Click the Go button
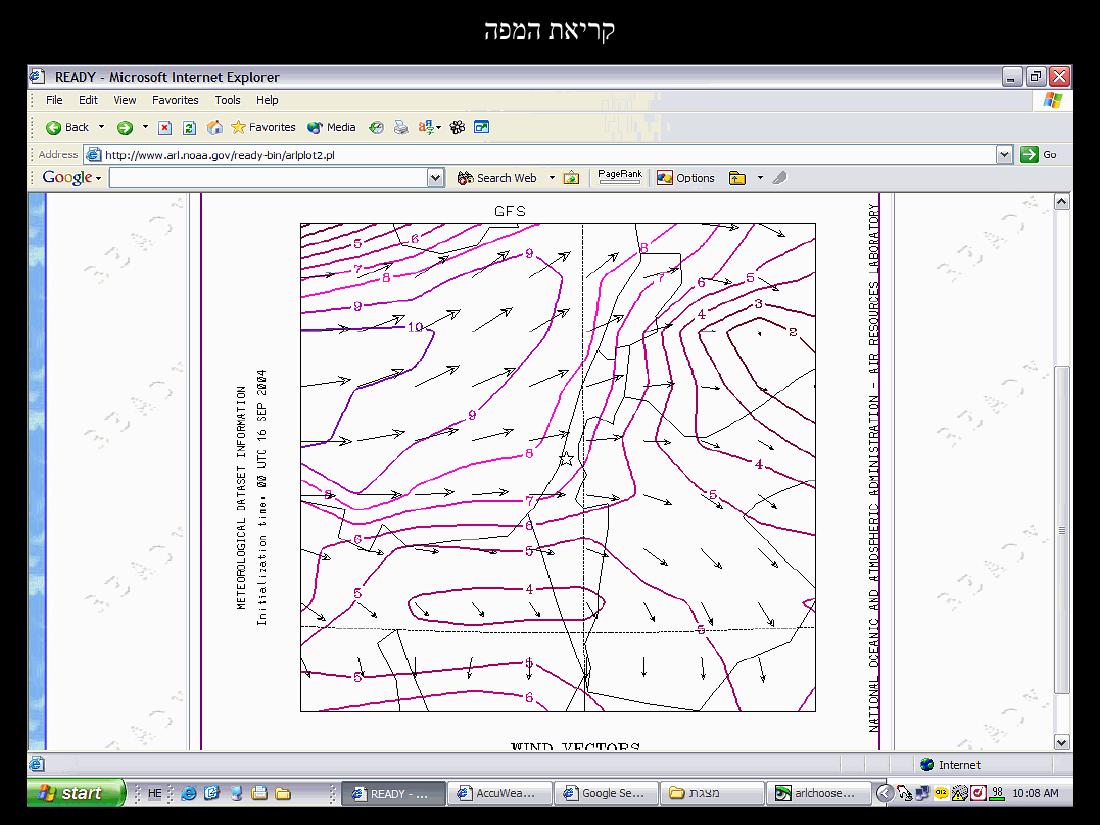This screenshot has height=825, width=1100. pos(1039,154)
